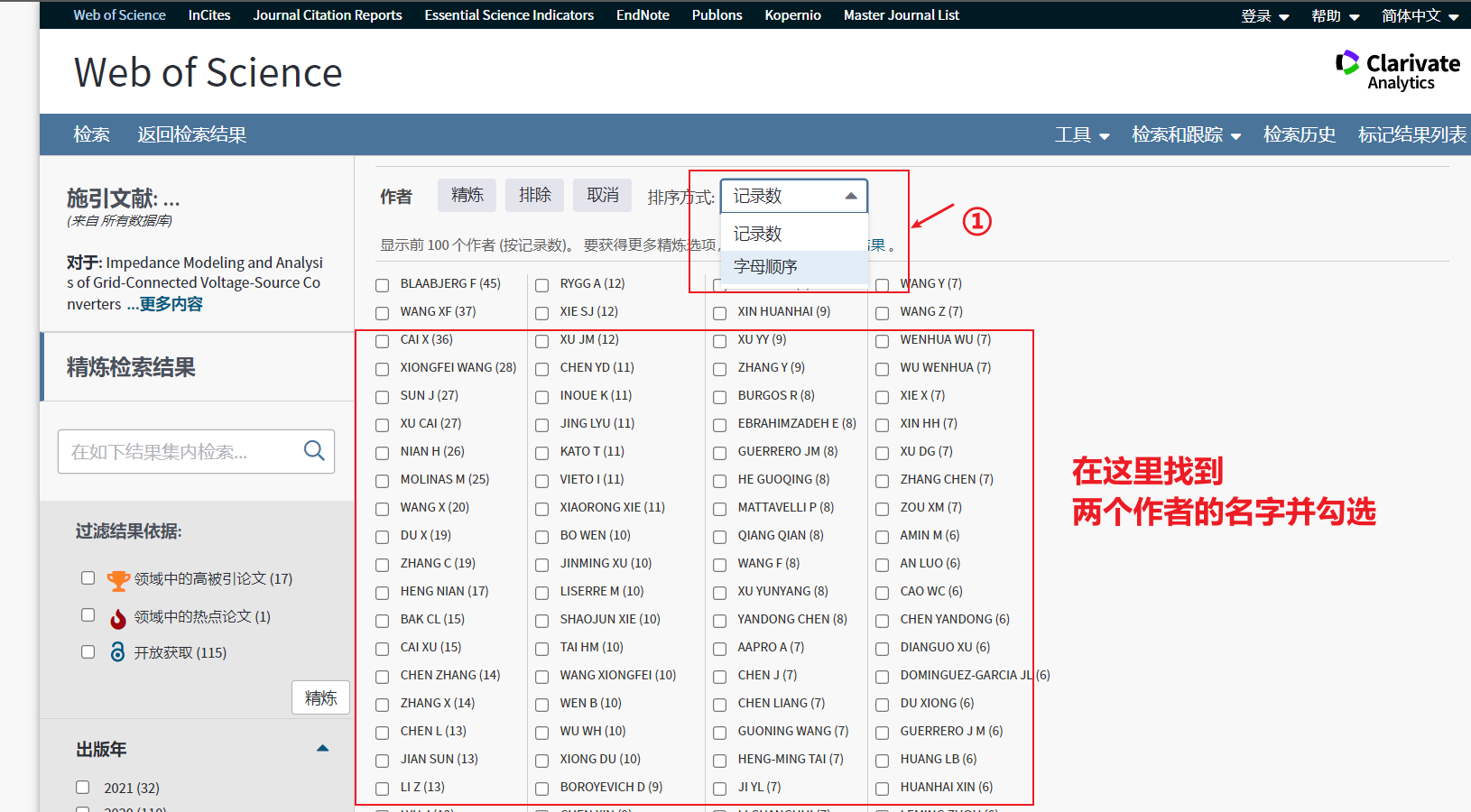Choose 字母顺序 in the sort list
The width and height of the screenshot is (1471, 812).
794,267
